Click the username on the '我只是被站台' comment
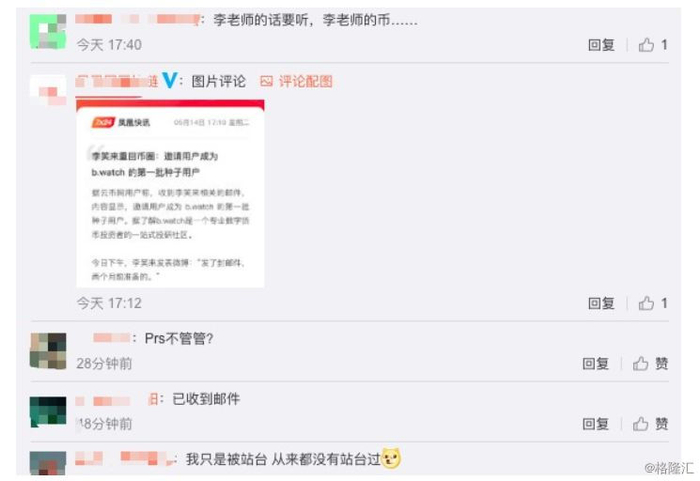 click(x=124, y=459)
